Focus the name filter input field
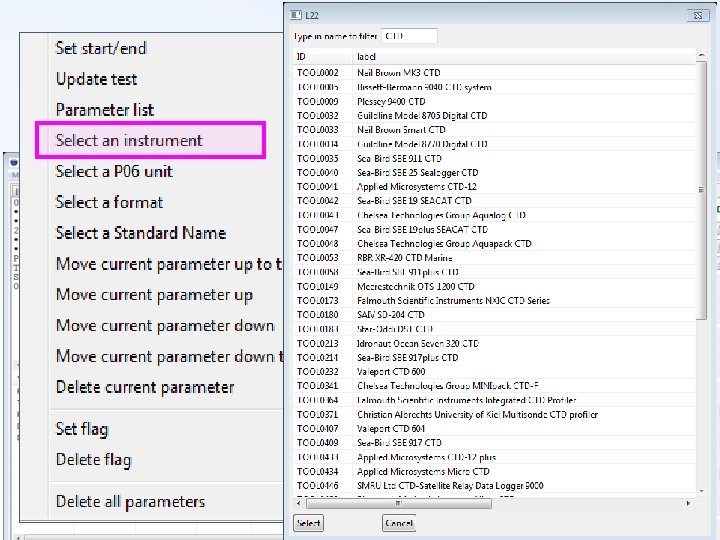 409,36
